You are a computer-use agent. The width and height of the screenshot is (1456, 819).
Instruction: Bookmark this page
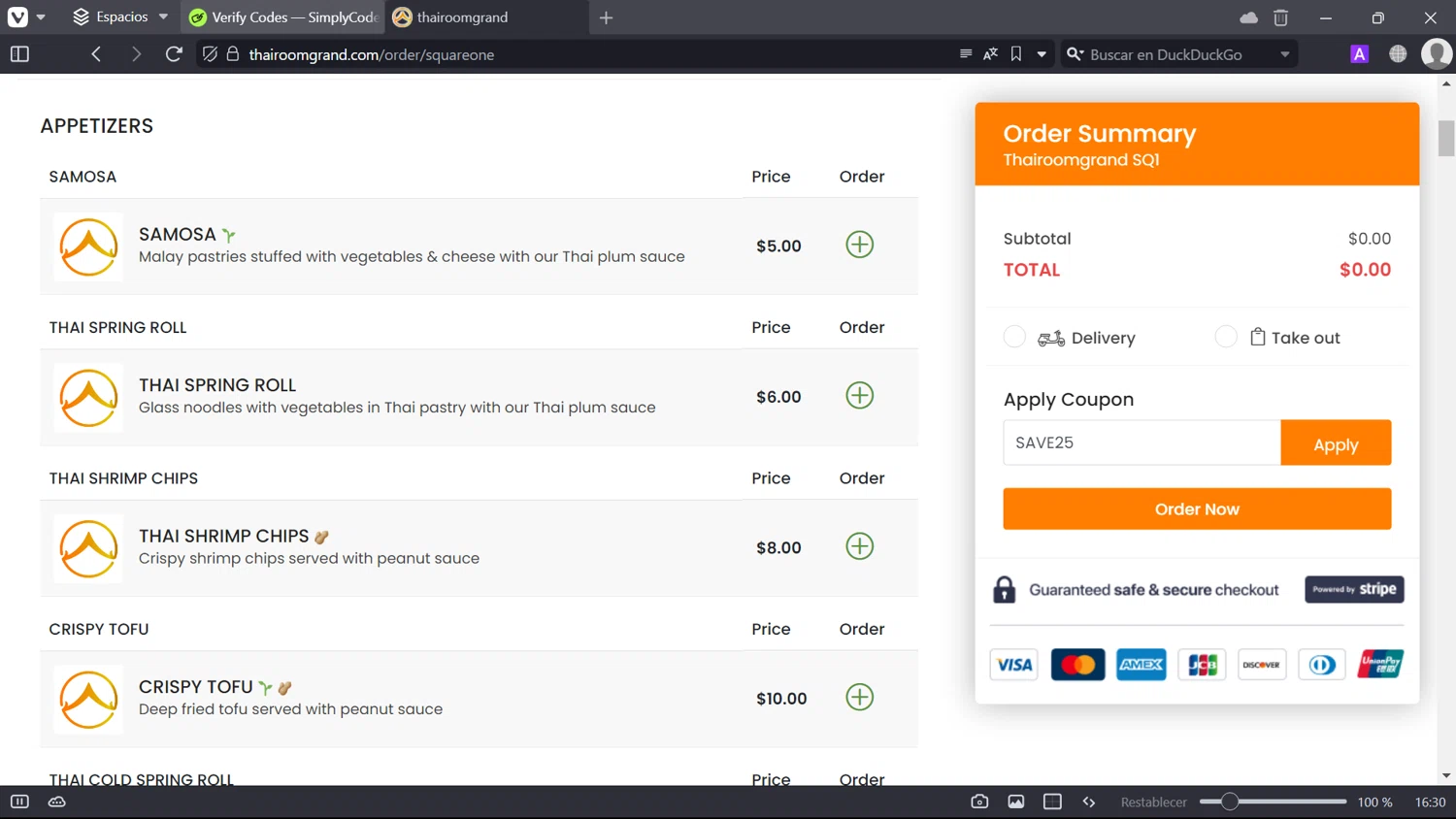click(x=1016, y=54)
